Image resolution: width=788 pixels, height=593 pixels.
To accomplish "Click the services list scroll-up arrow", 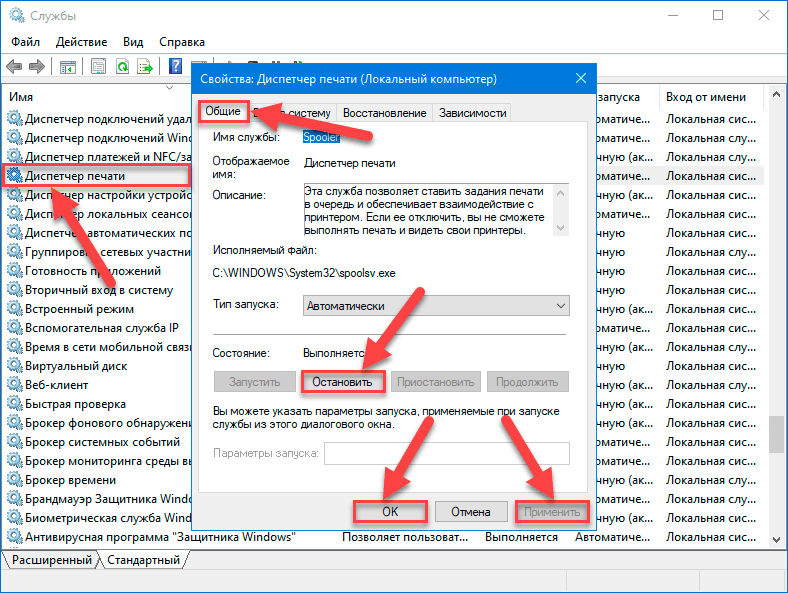I will pos(776,94).
